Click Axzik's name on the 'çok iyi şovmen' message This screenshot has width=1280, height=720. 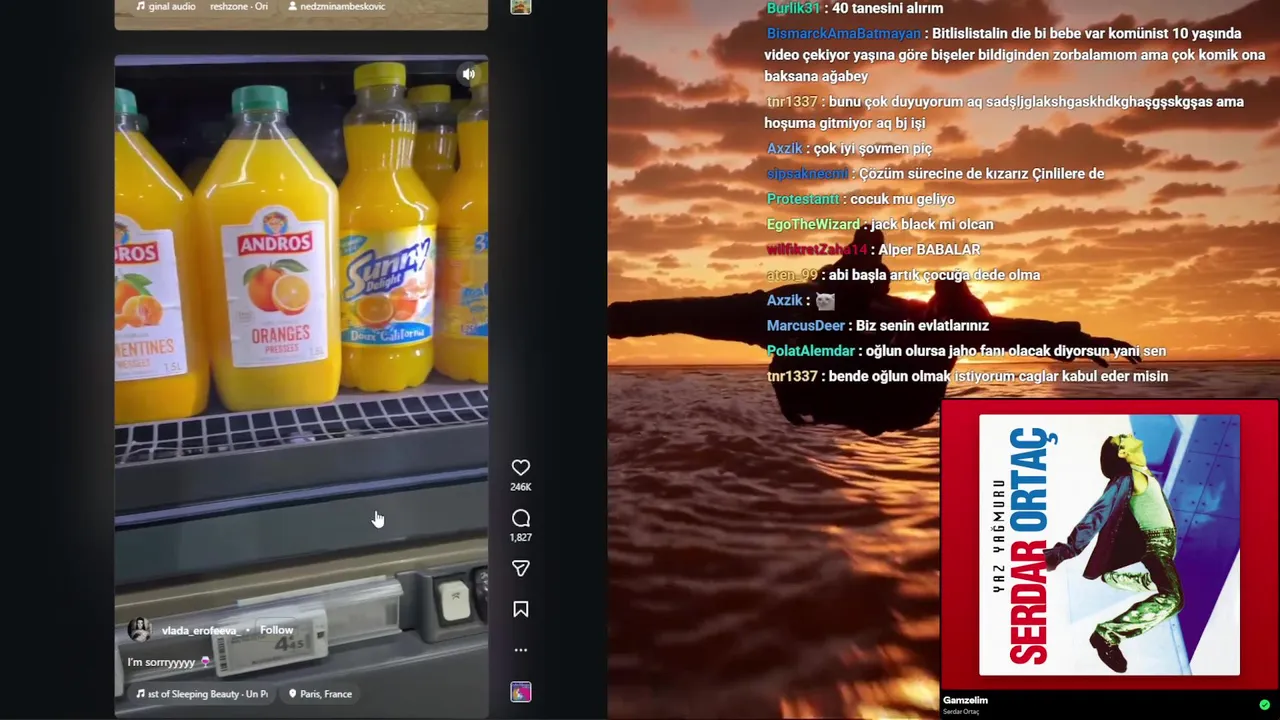[785, 149]
